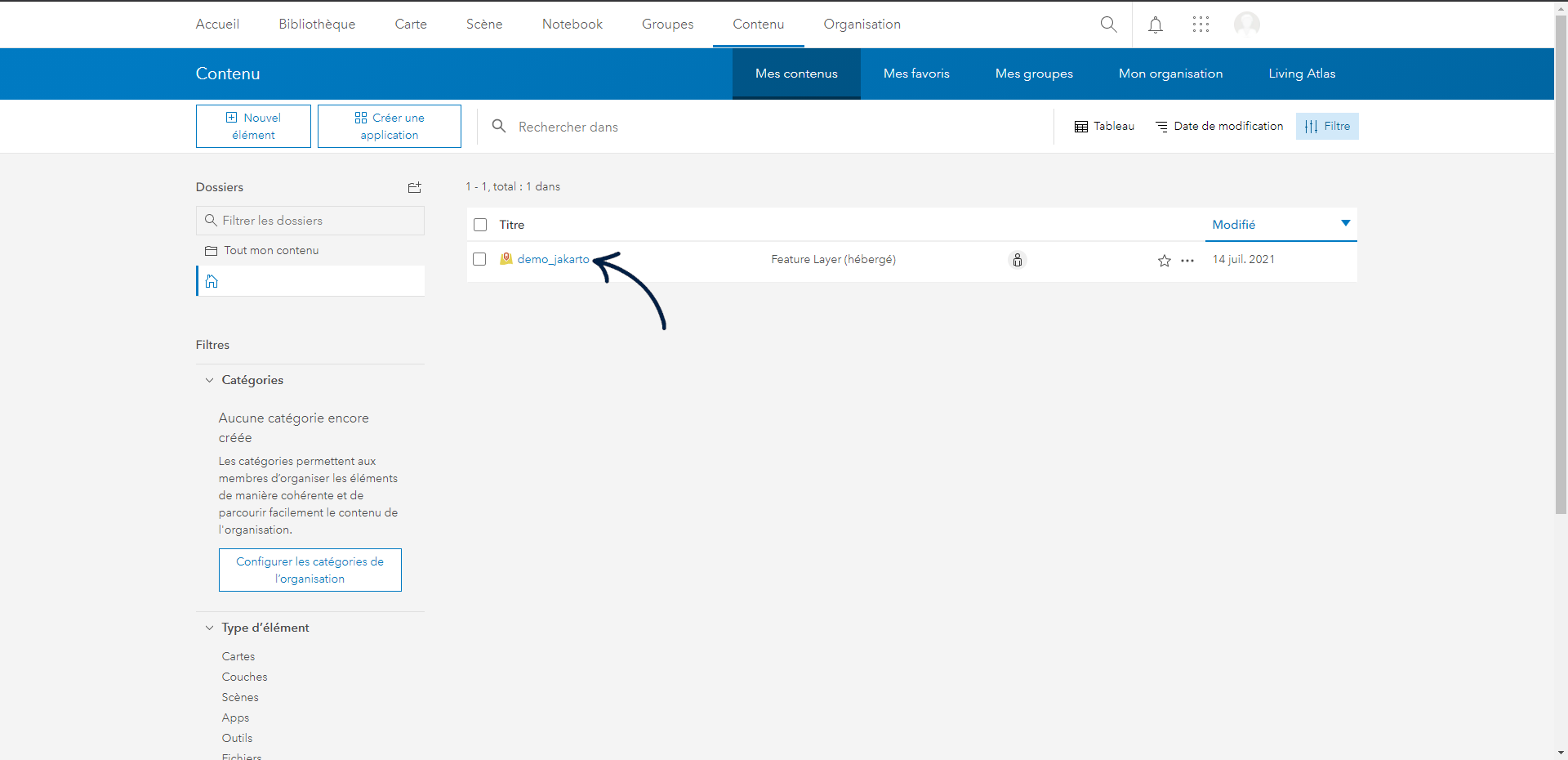
Task: Collapse the Catégories section
Action: tap(209, 380)
